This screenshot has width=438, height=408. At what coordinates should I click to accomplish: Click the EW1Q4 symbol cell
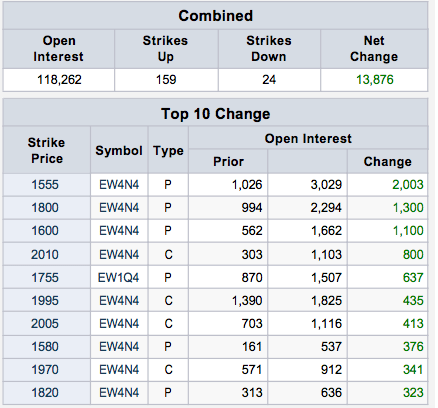tap(119, 278)
